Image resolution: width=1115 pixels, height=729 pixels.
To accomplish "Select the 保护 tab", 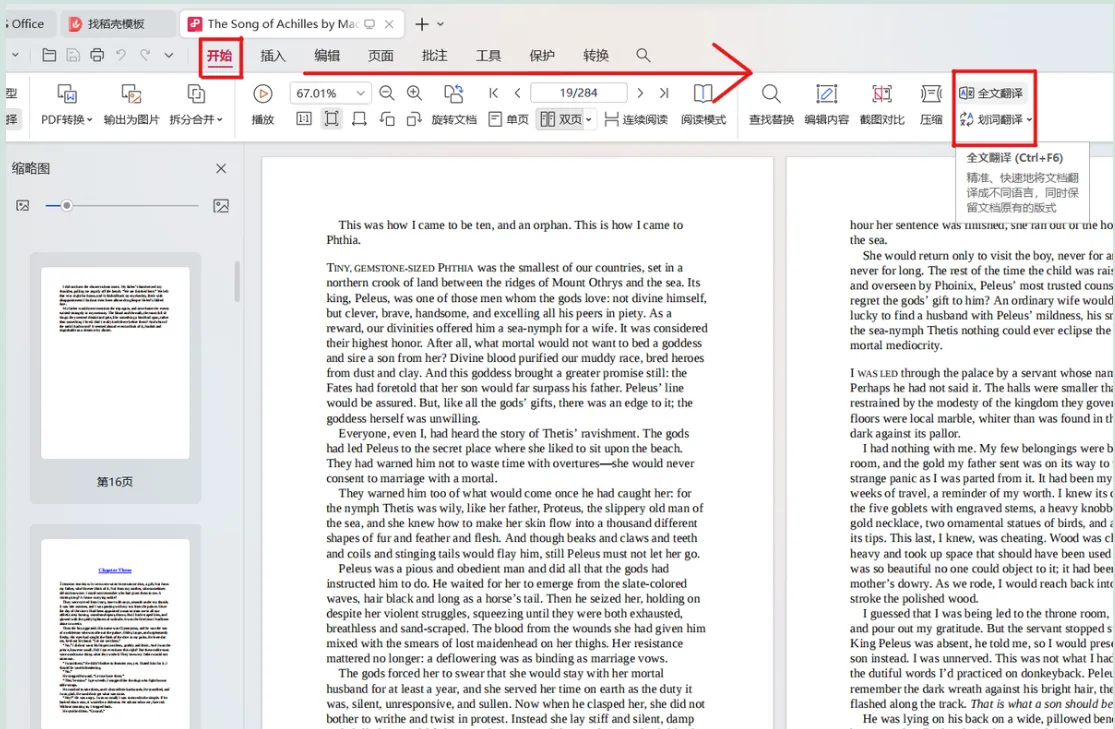I will tap(542, 55).
